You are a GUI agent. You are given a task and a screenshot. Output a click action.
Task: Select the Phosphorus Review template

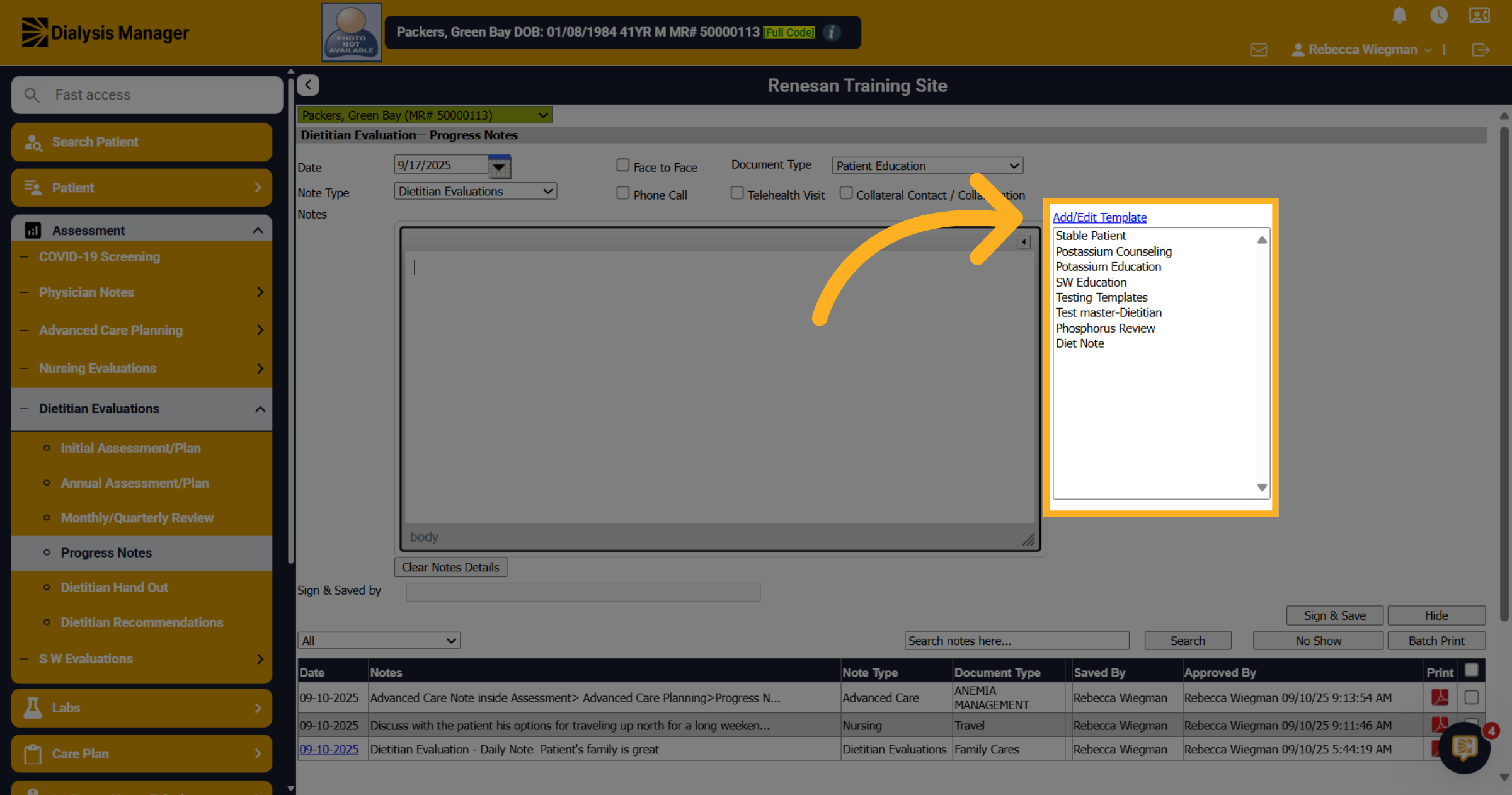1105,328
